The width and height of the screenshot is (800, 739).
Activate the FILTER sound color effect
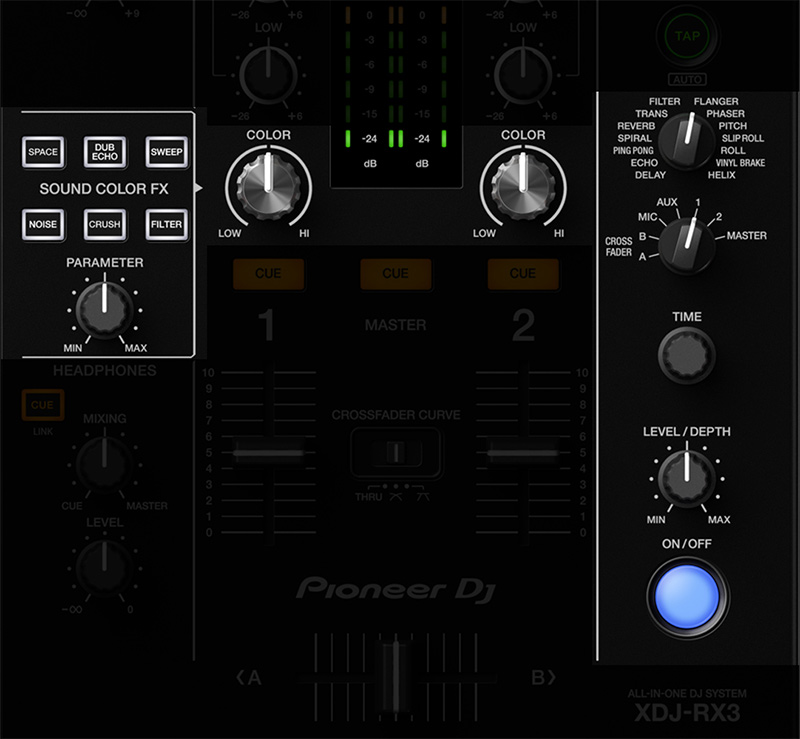[165, 224]
